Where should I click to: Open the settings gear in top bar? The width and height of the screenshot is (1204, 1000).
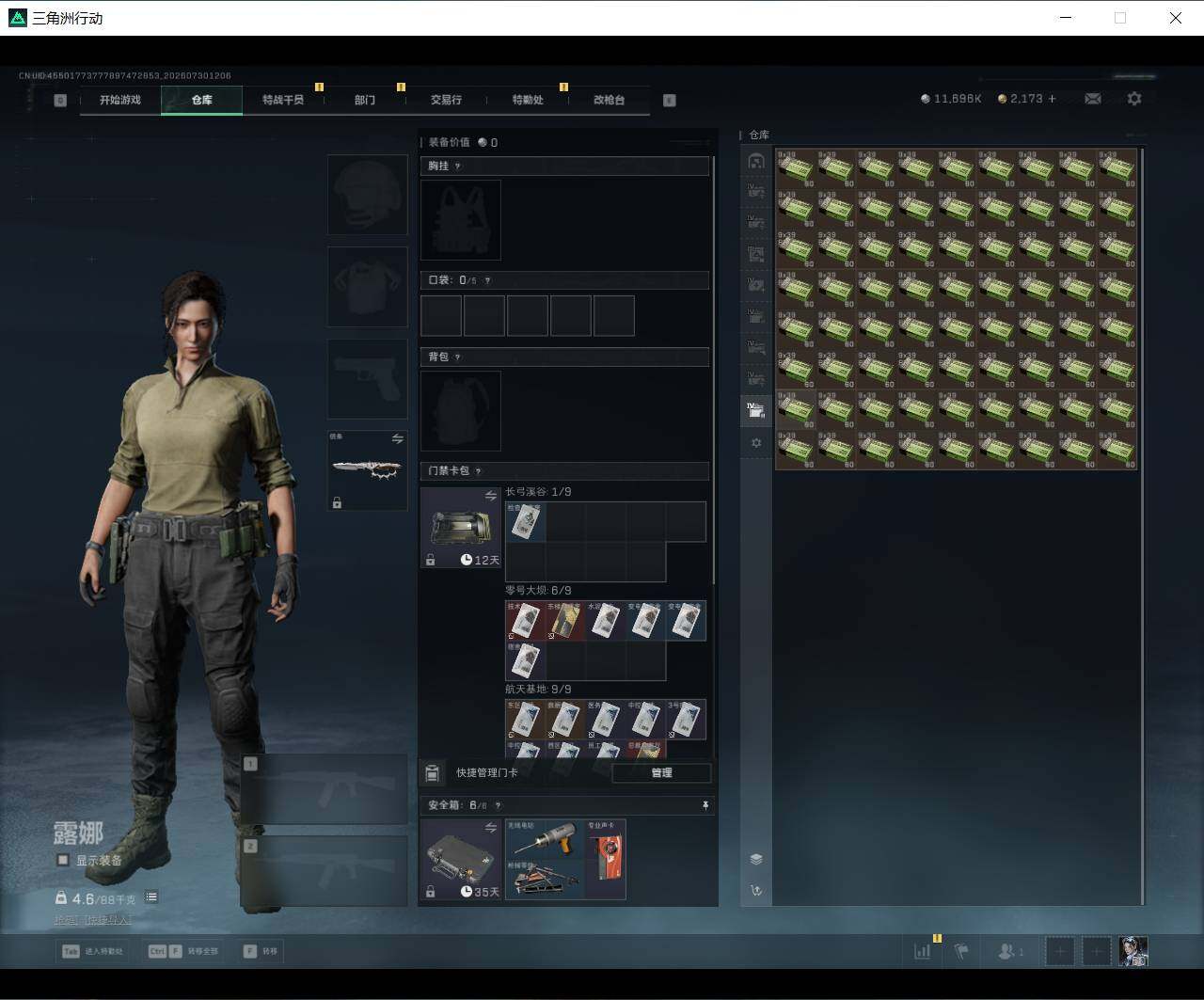pyautogui.click(x=1134, y=99)
